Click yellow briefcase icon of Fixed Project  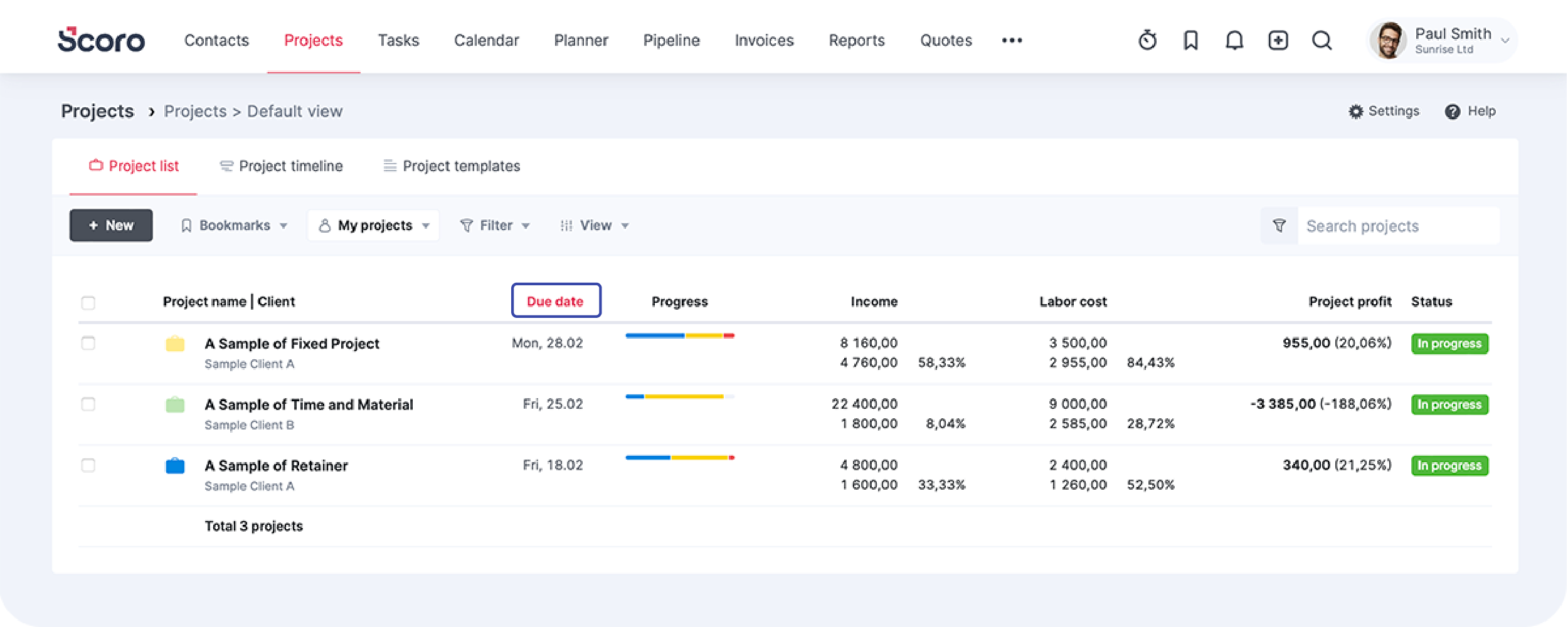[x=175, y=343]
